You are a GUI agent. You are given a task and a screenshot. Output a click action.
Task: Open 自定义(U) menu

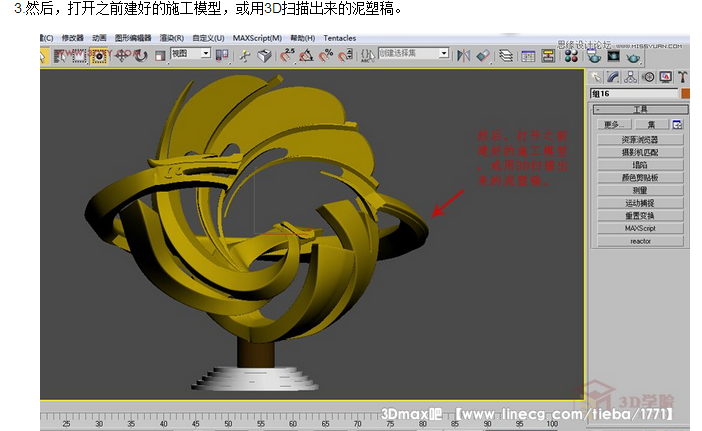(x=208, y=38)
